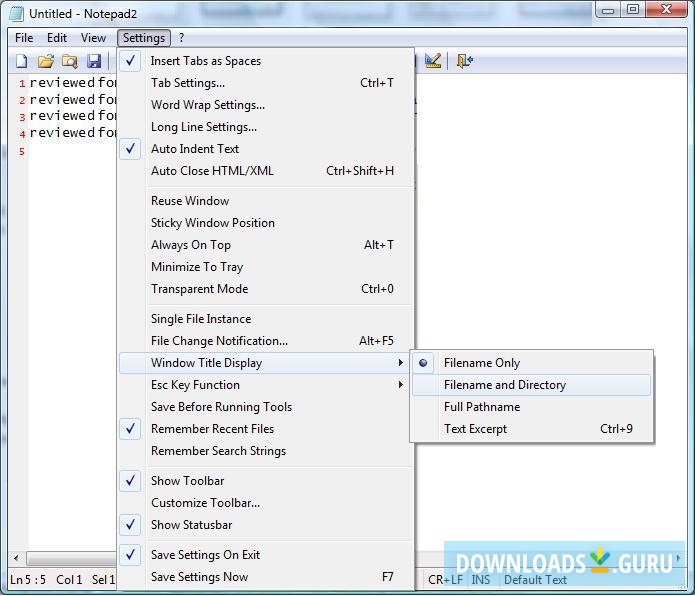Click line number 5 in margin
This screenshot has width=695, height=596.
pyautogui.click(x=22, y=152)
